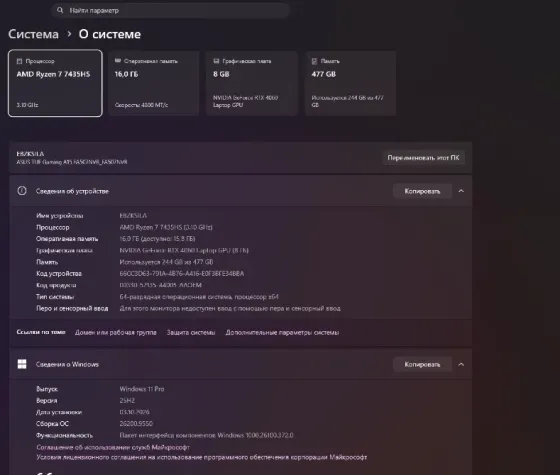Collapse the 'Сведения о Windows' section
This screenshot has width=560, height=475.
coord(461,364)
